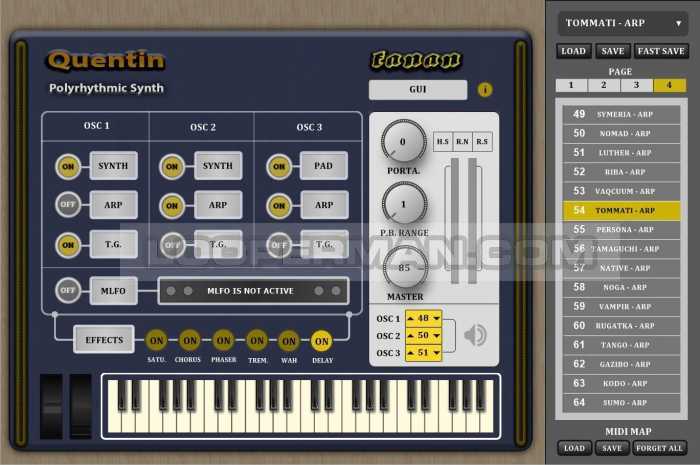Select preset 63 KODO - ARP

[x=621, y=383]
